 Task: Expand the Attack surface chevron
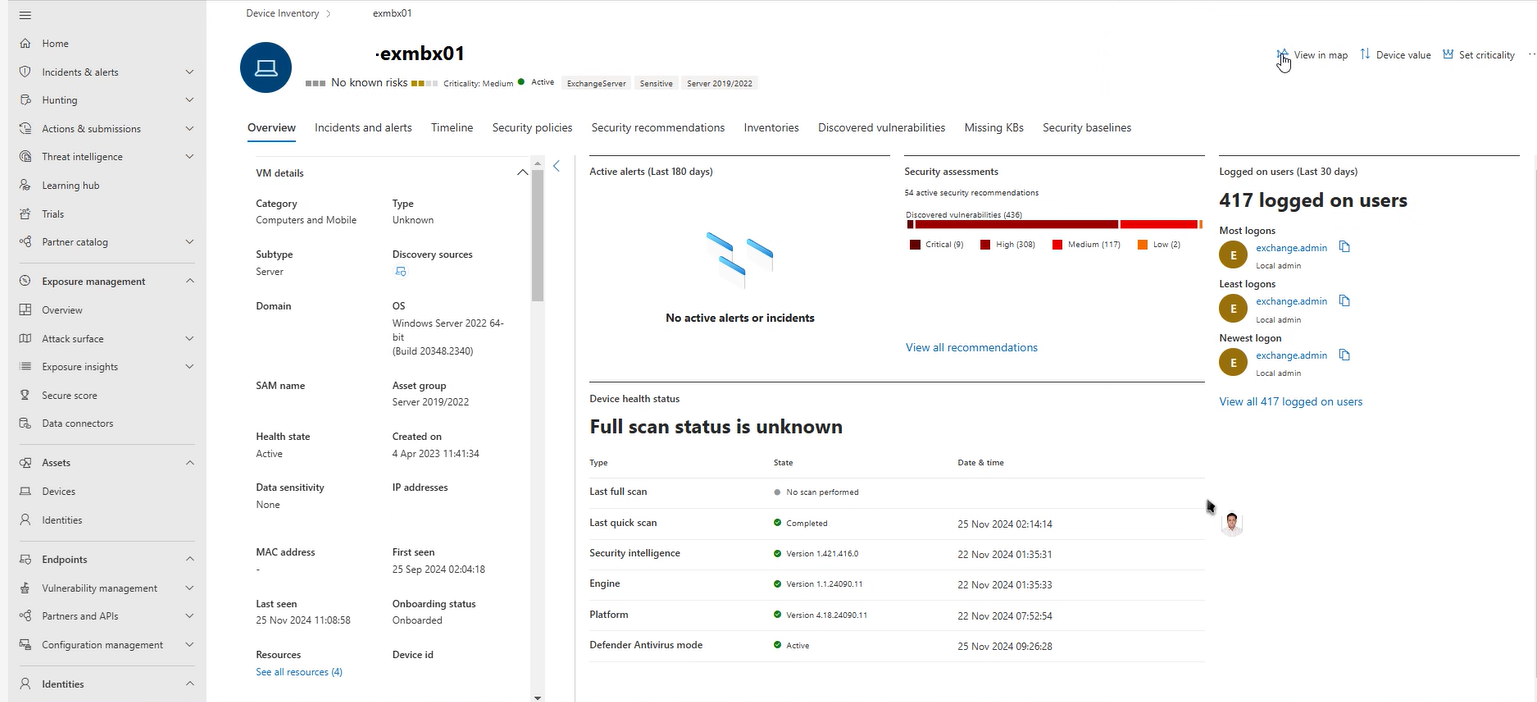coord(190,339)
